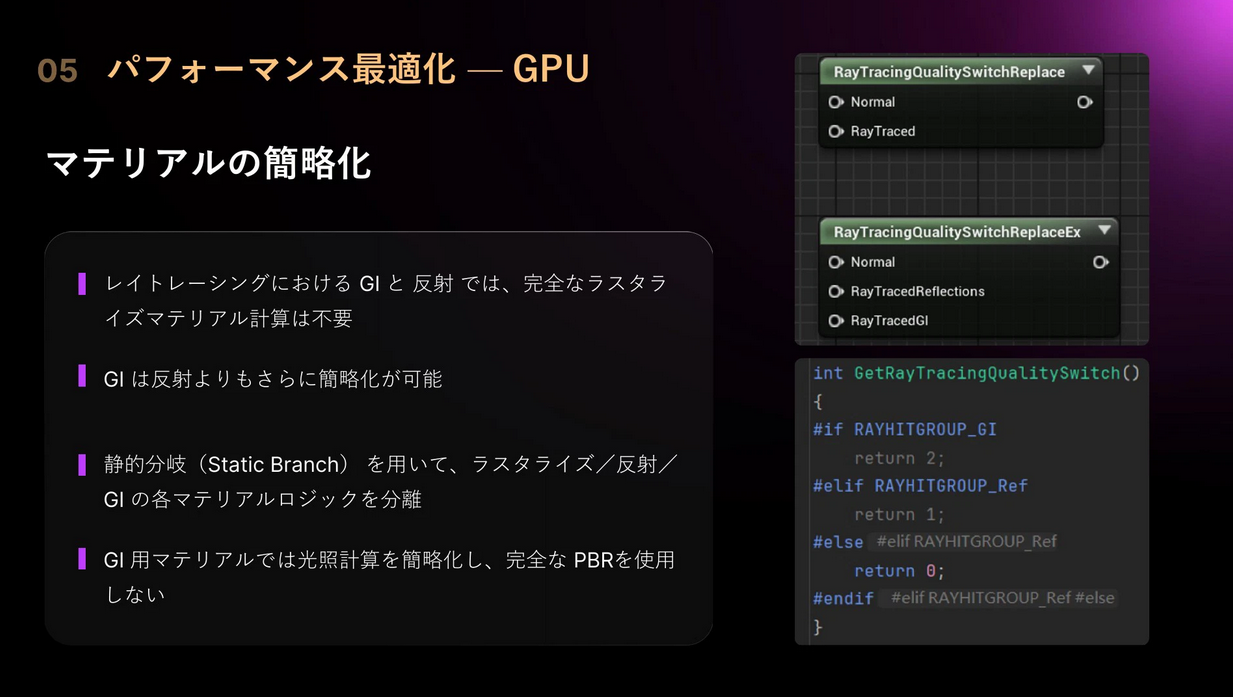Click the RayTracedGI input pin
Screen dimensions: 1233x697
click(836, 321)
